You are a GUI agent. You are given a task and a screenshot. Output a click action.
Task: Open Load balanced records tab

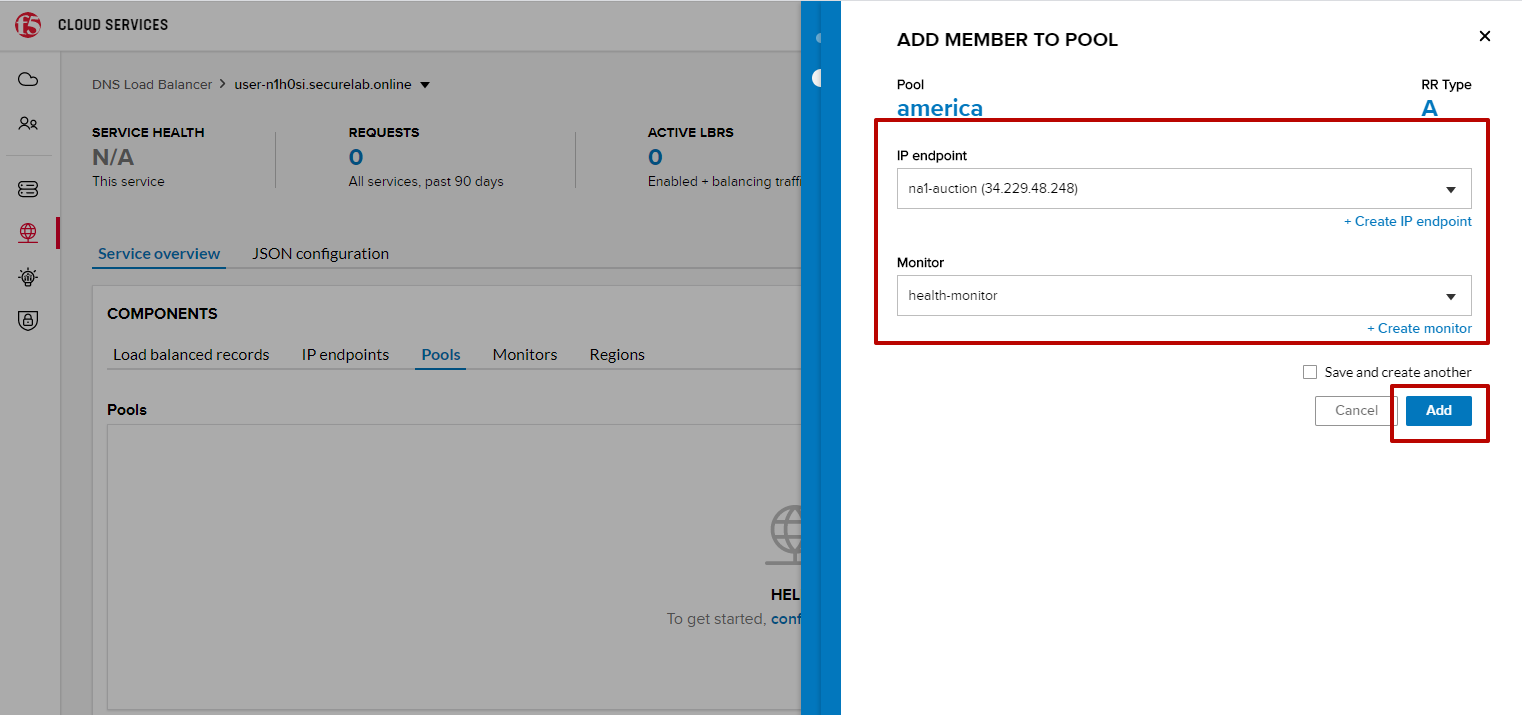point(191,355)
